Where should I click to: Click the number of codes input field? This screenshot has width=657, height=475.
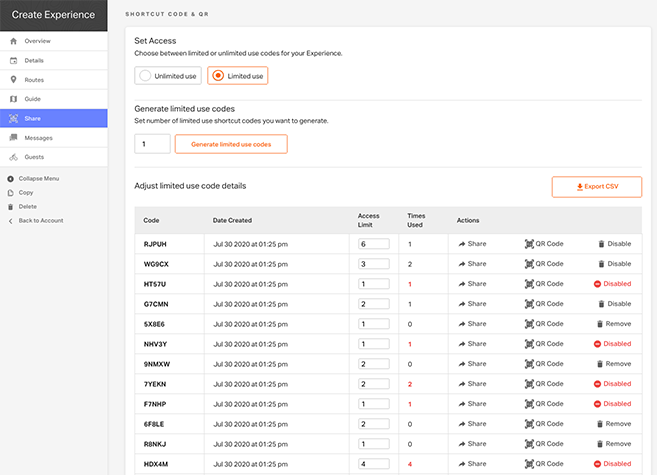(x=153, y=144)
